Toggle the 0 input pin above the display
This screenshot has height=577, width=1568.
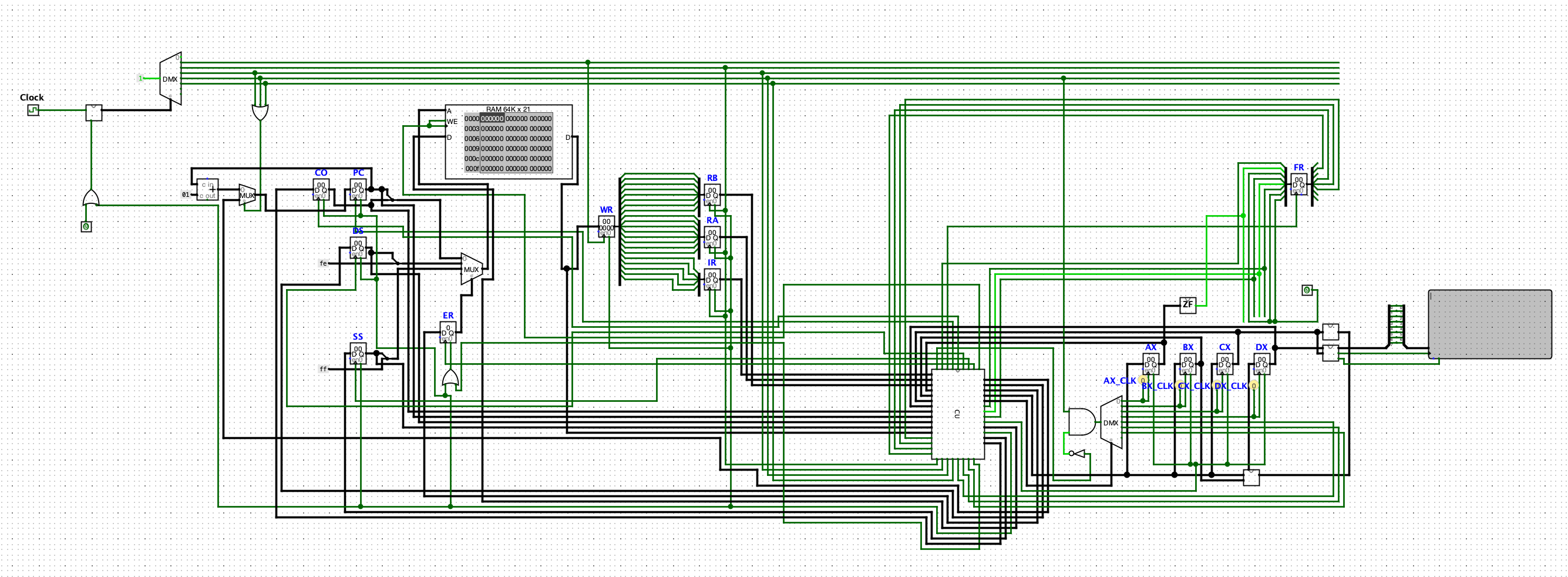[1307, 290]
